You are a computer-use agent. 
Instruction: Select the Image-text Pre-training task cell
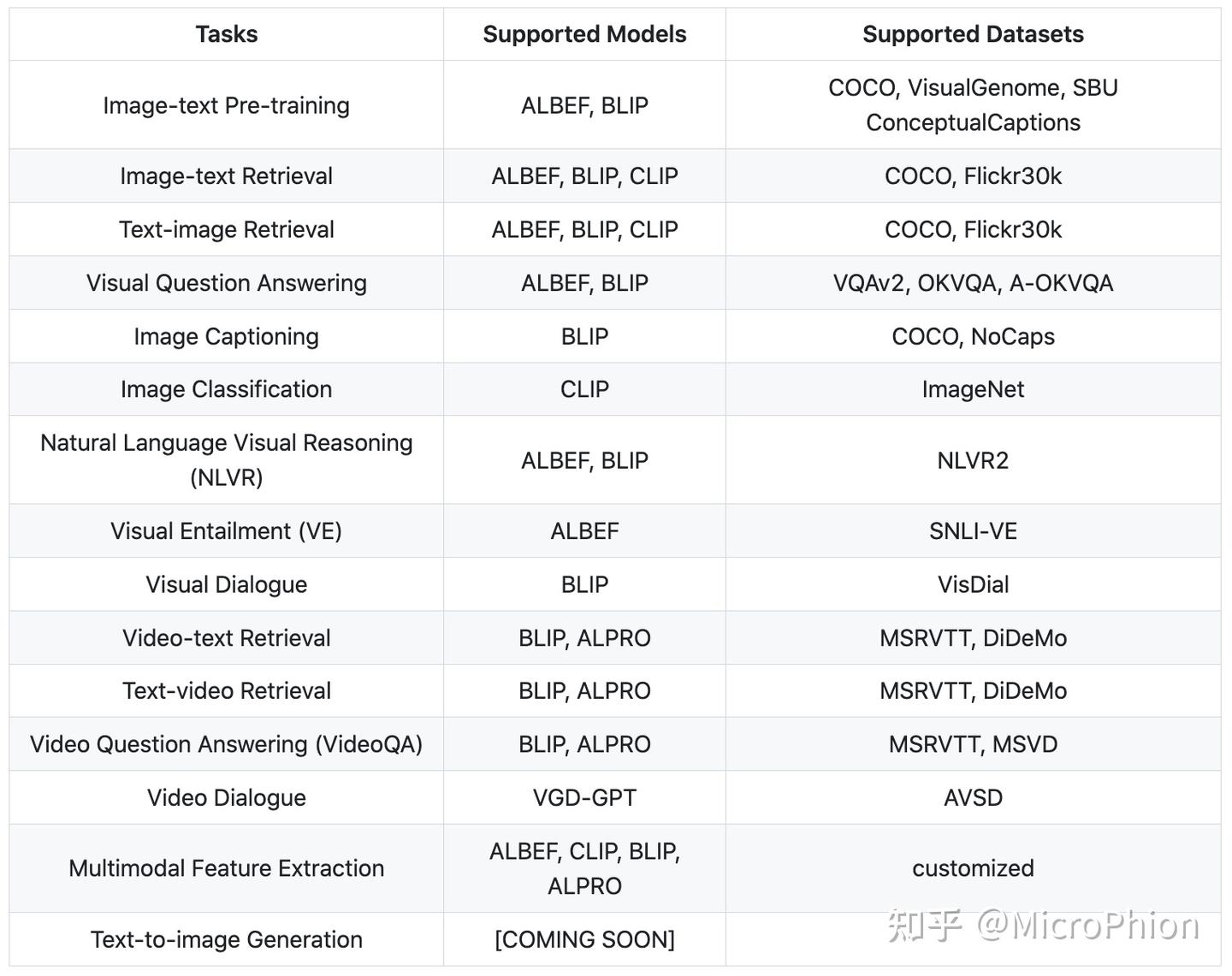point(226,105)
